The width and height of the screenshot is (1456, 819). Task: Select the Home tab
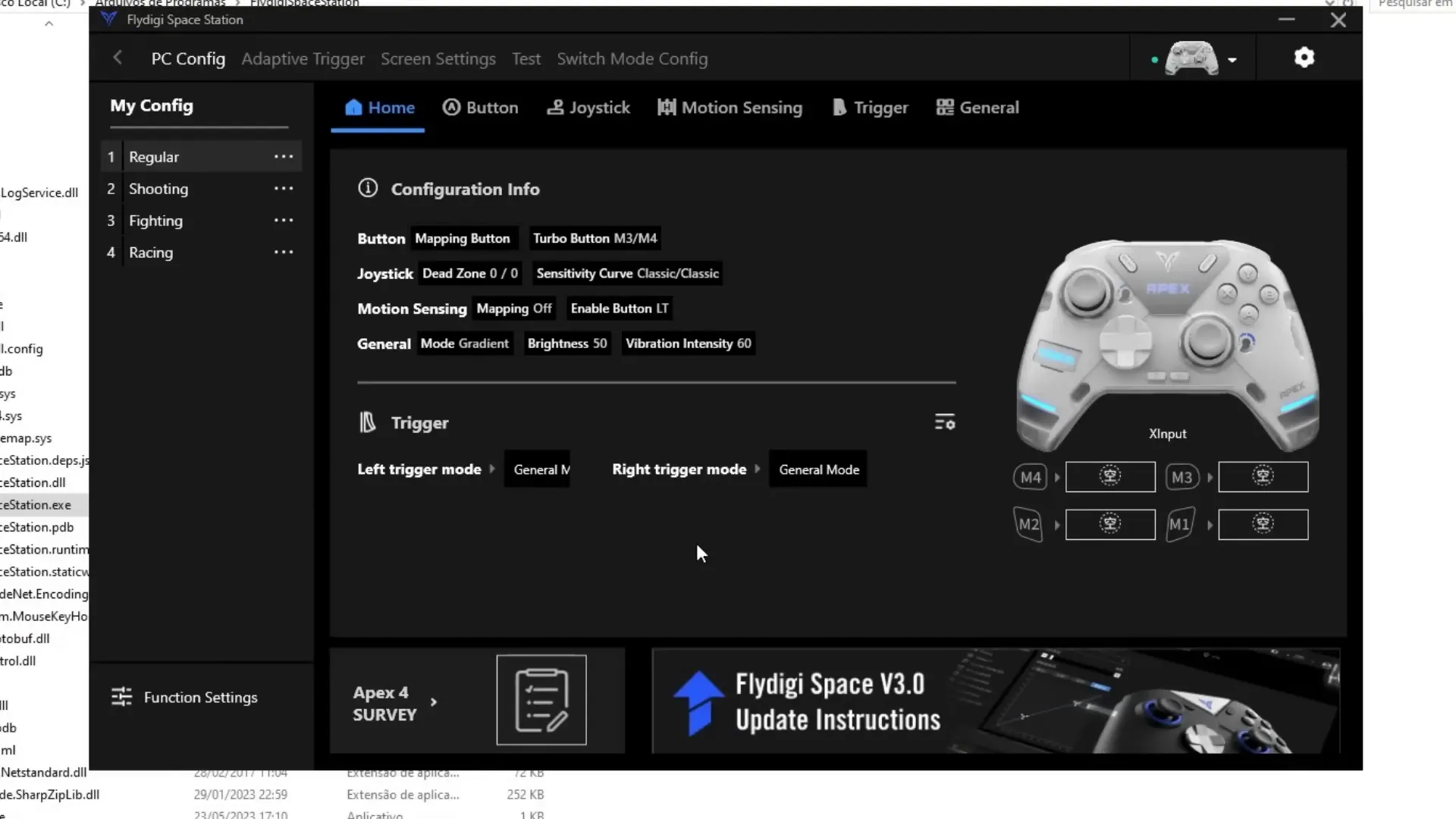[378, 108]
